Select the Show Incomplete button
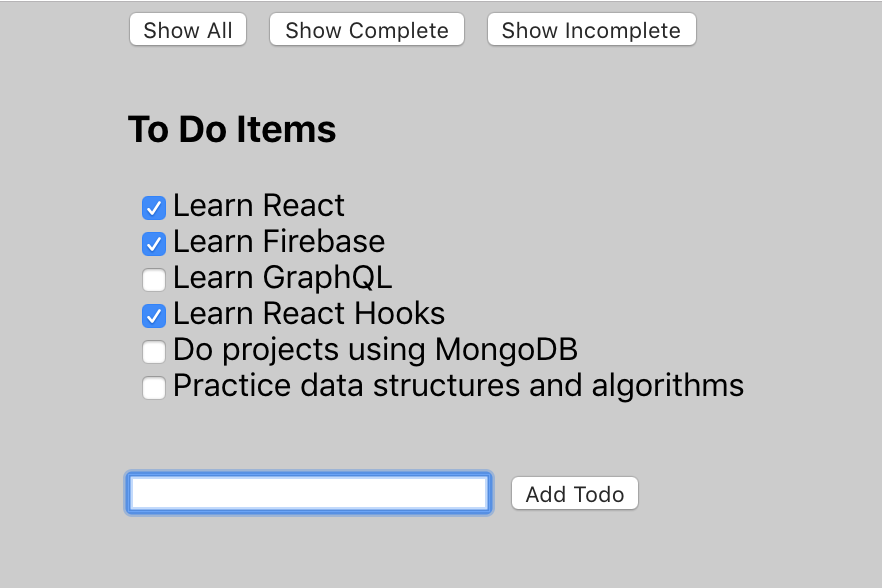 point(591,30)
